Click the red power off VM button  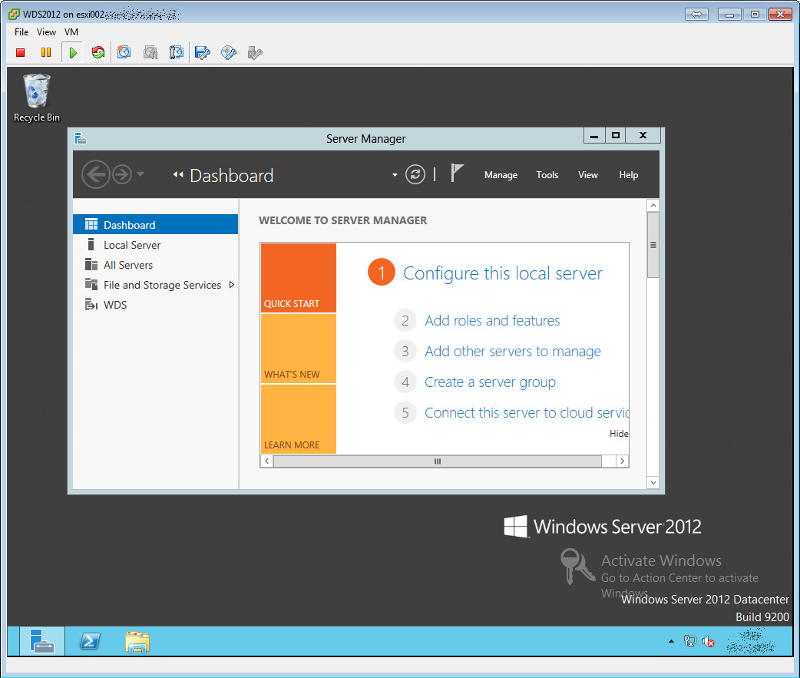(x=20, y=53)
